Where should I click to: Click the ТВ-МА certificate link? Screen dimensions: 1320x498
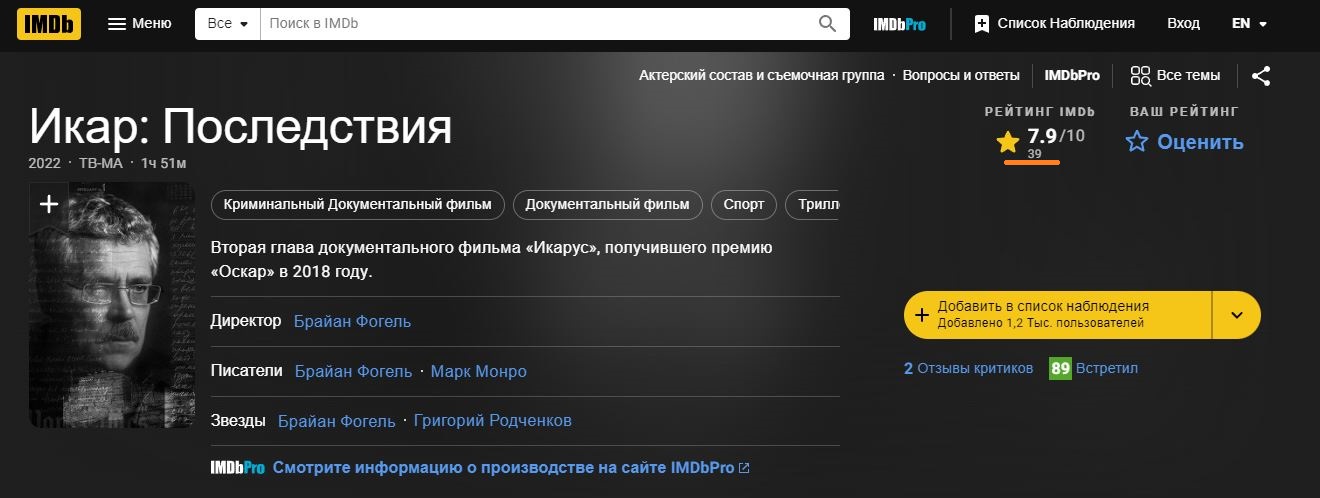(101, 163)
